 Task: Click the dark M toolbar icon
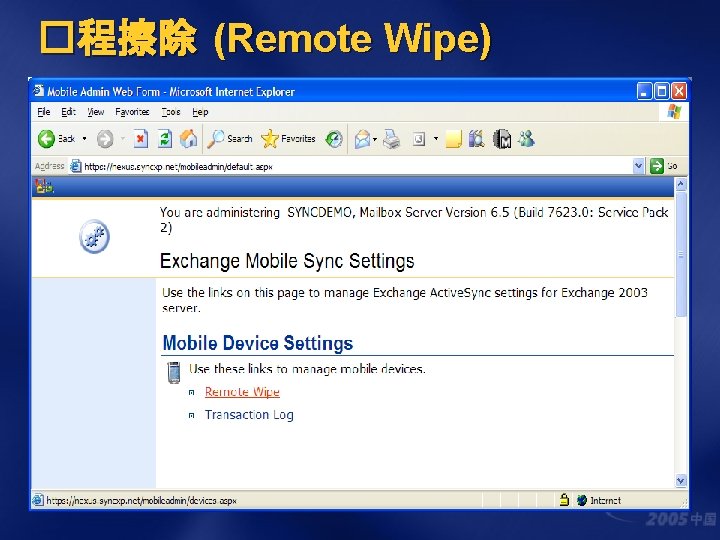pos(502,139)
